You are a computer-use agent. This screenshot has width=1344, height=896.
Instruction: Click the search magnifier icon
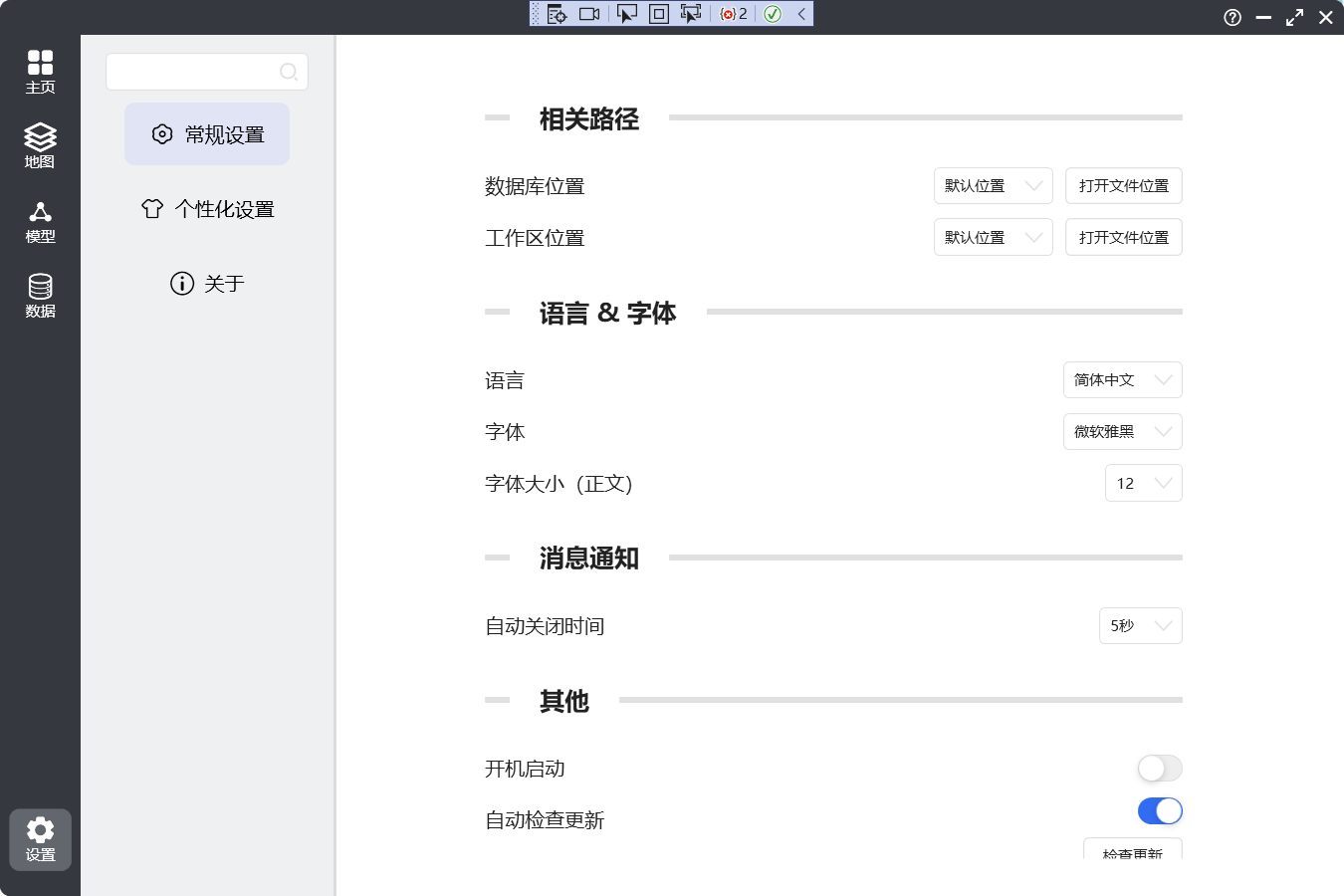289,72
